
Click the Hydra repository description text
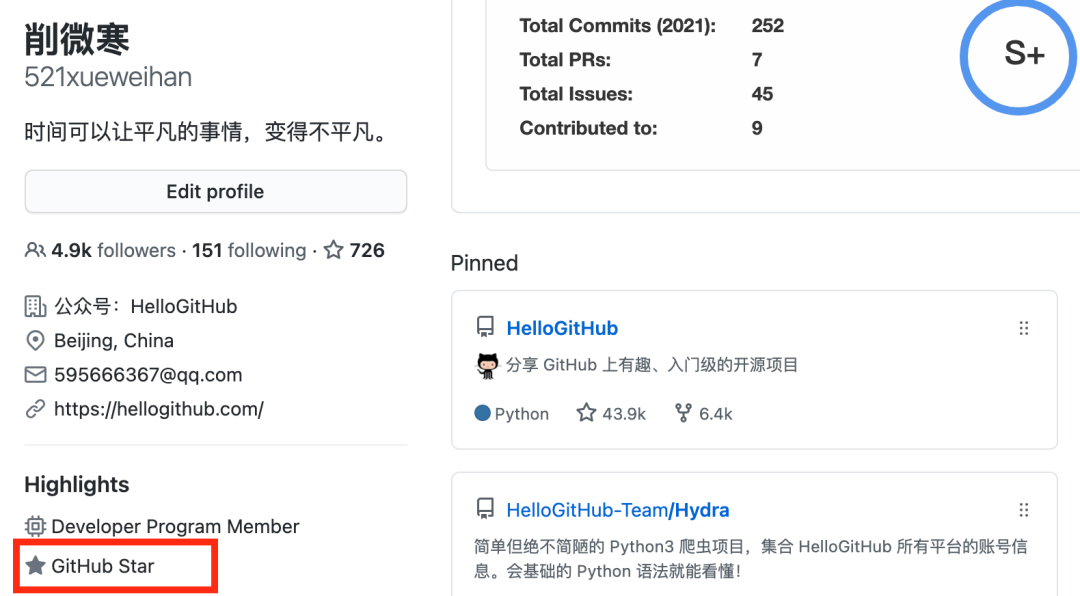(x=751, y=559)
